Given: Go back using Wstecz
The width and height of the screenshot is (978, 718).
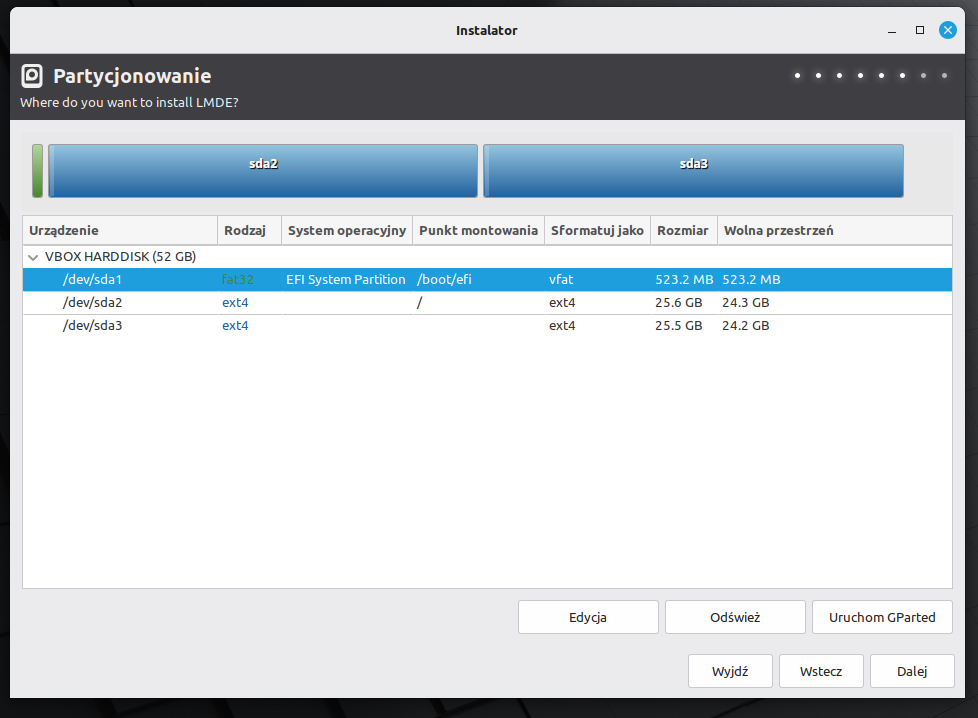Looking at the screenshot, I should coord(821,671).
